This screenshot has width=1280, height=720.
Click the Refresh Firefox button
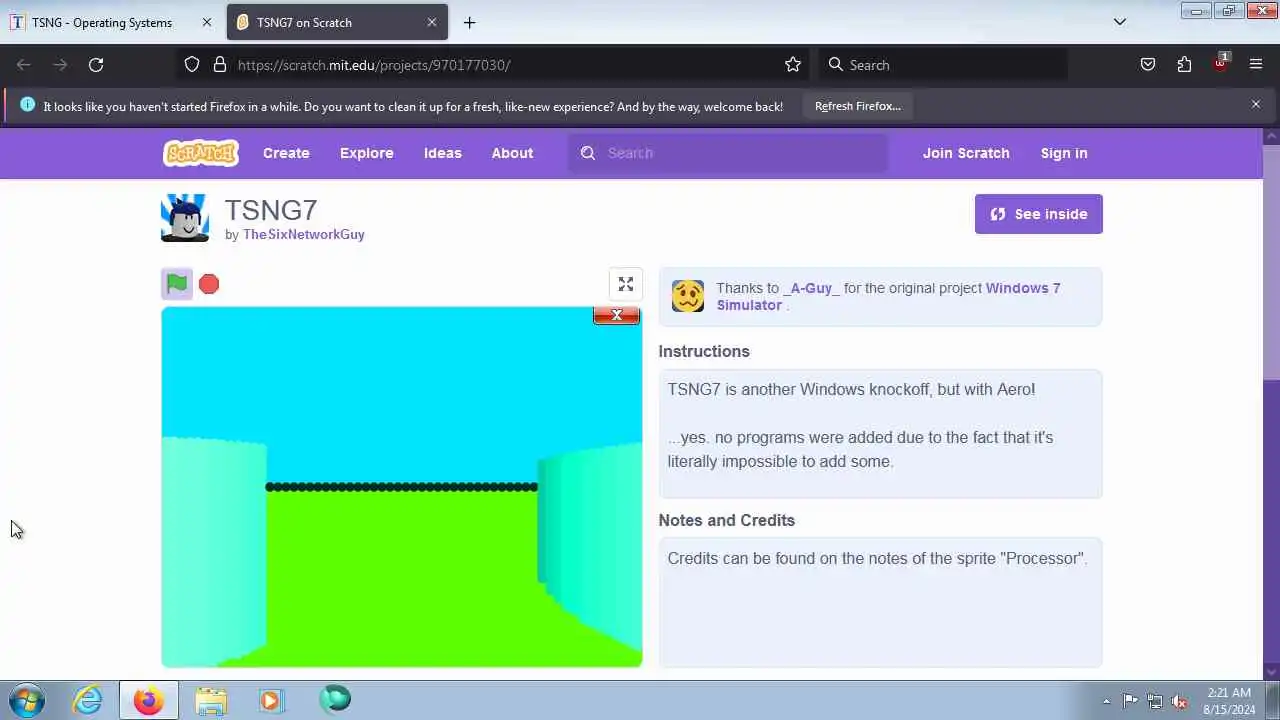pyautogui.click(x=858, y=106)
